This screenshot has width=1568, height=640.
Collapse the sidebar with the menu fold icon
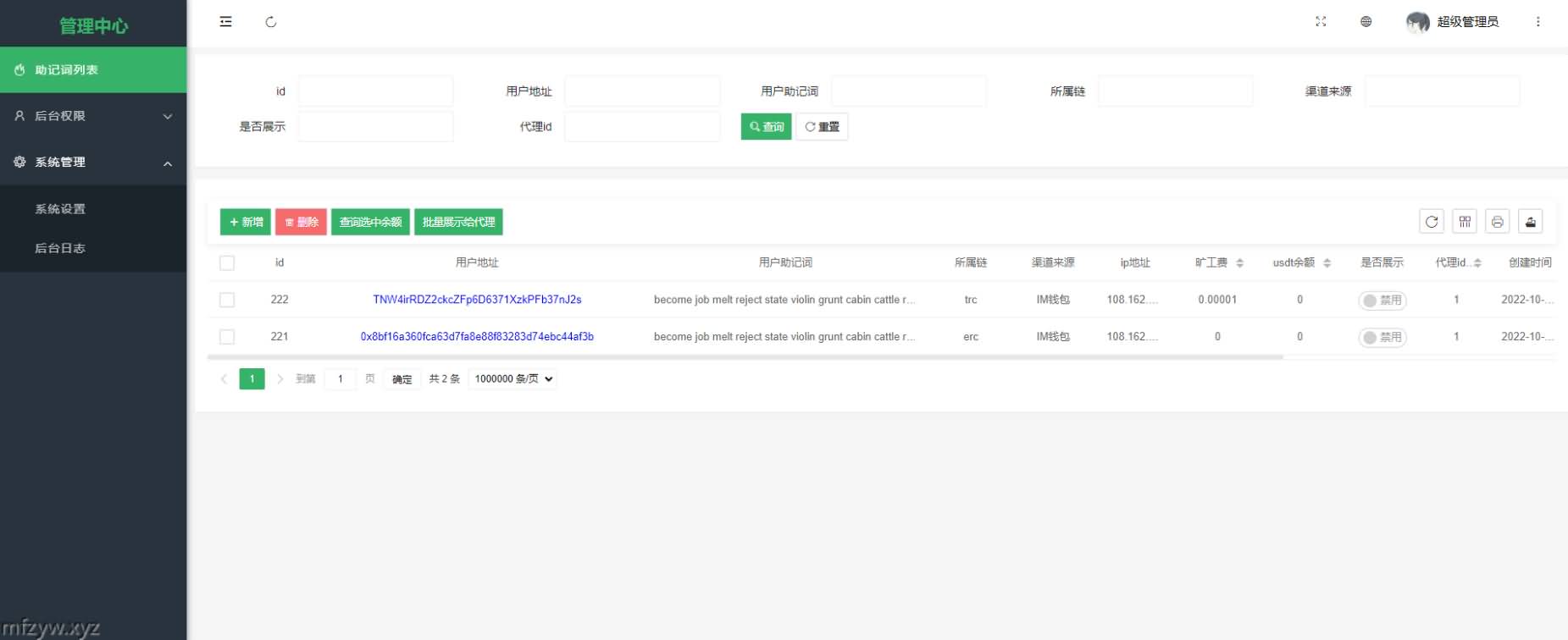[225, 22]
